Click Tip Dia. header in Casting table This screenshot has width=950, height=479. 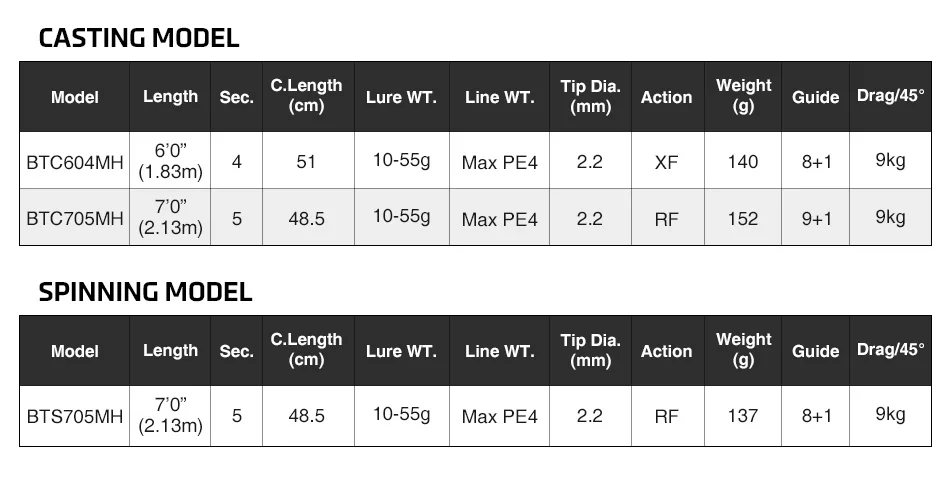(x=590, y=96)
